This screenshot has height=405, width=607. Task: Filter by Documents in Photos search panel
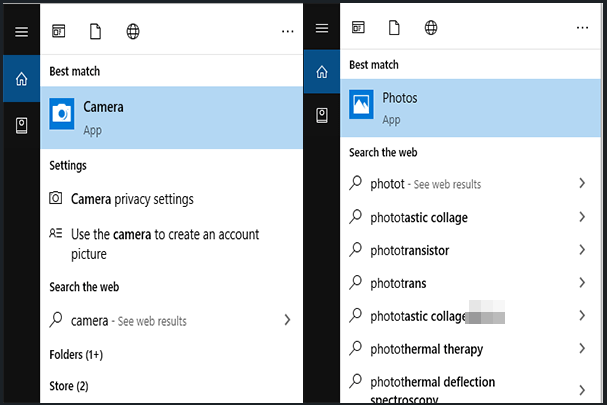394,27
